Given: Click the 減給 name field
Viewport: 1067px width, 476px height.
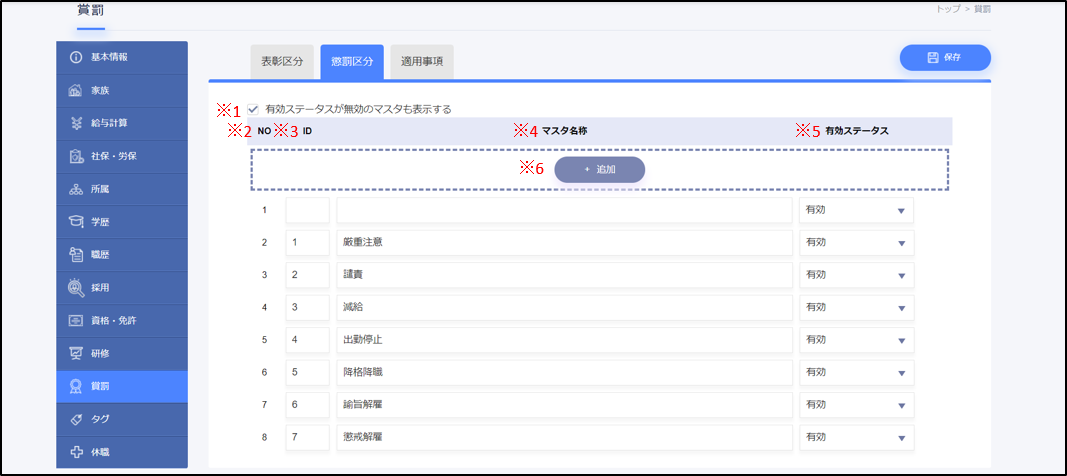Looking at the screenshot, I should pyautogui.click(x=565, y=308).
